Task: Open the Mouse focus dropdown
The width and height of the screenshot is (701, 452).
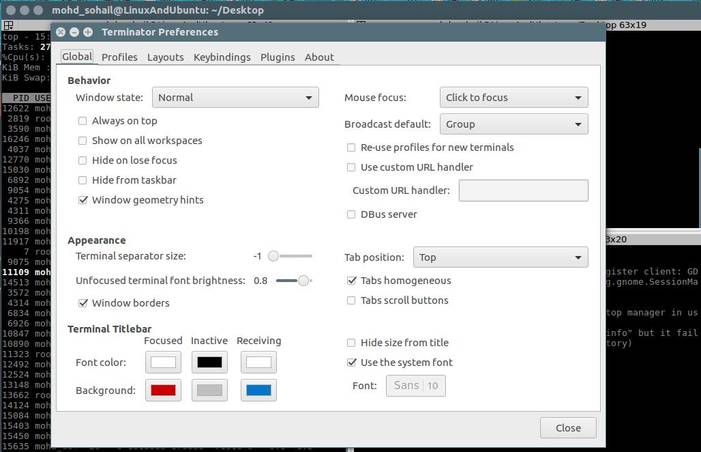Action: (514, 98)
